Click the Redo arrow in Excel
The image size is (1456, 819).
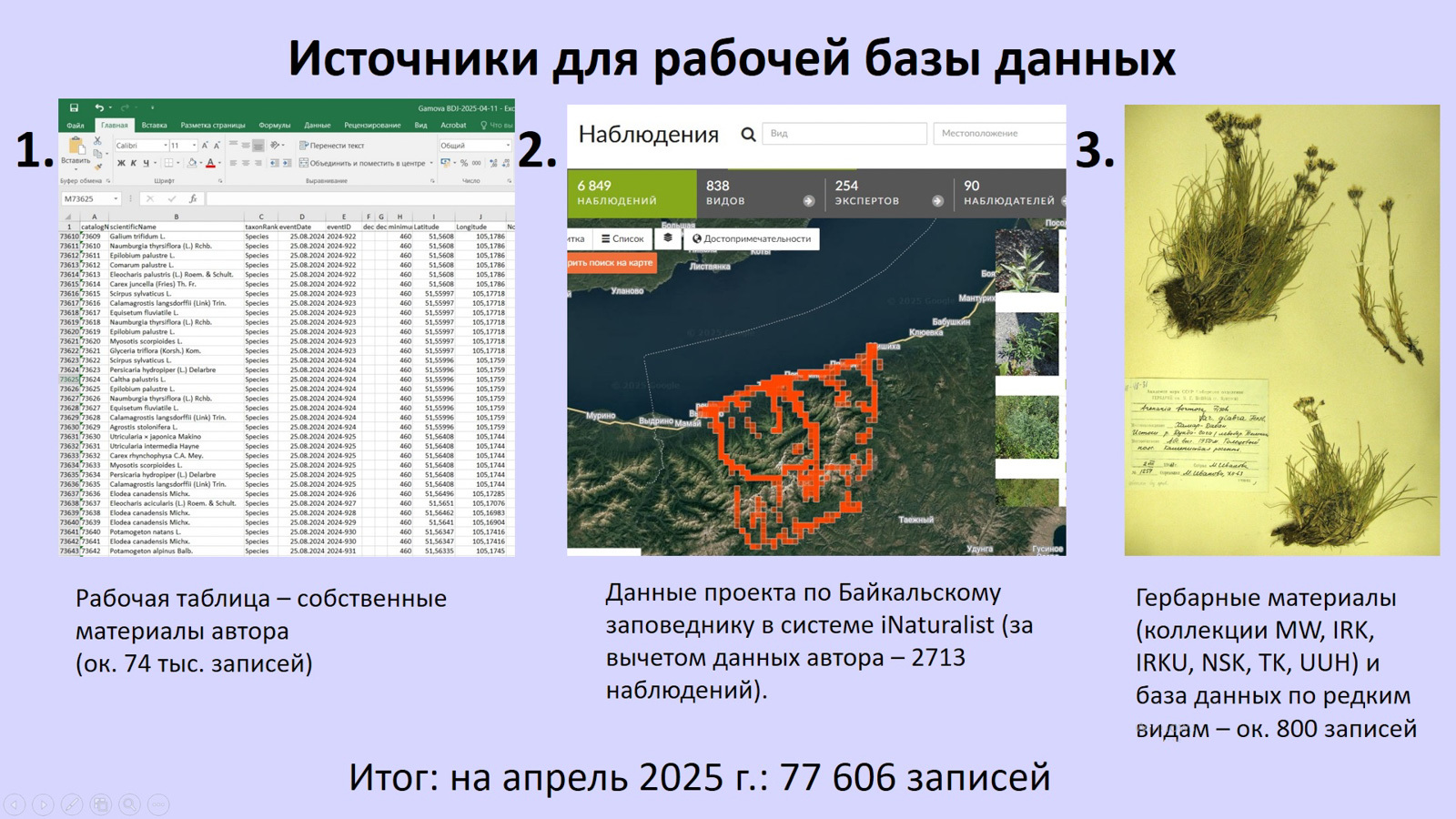click(x=125, y=108)
